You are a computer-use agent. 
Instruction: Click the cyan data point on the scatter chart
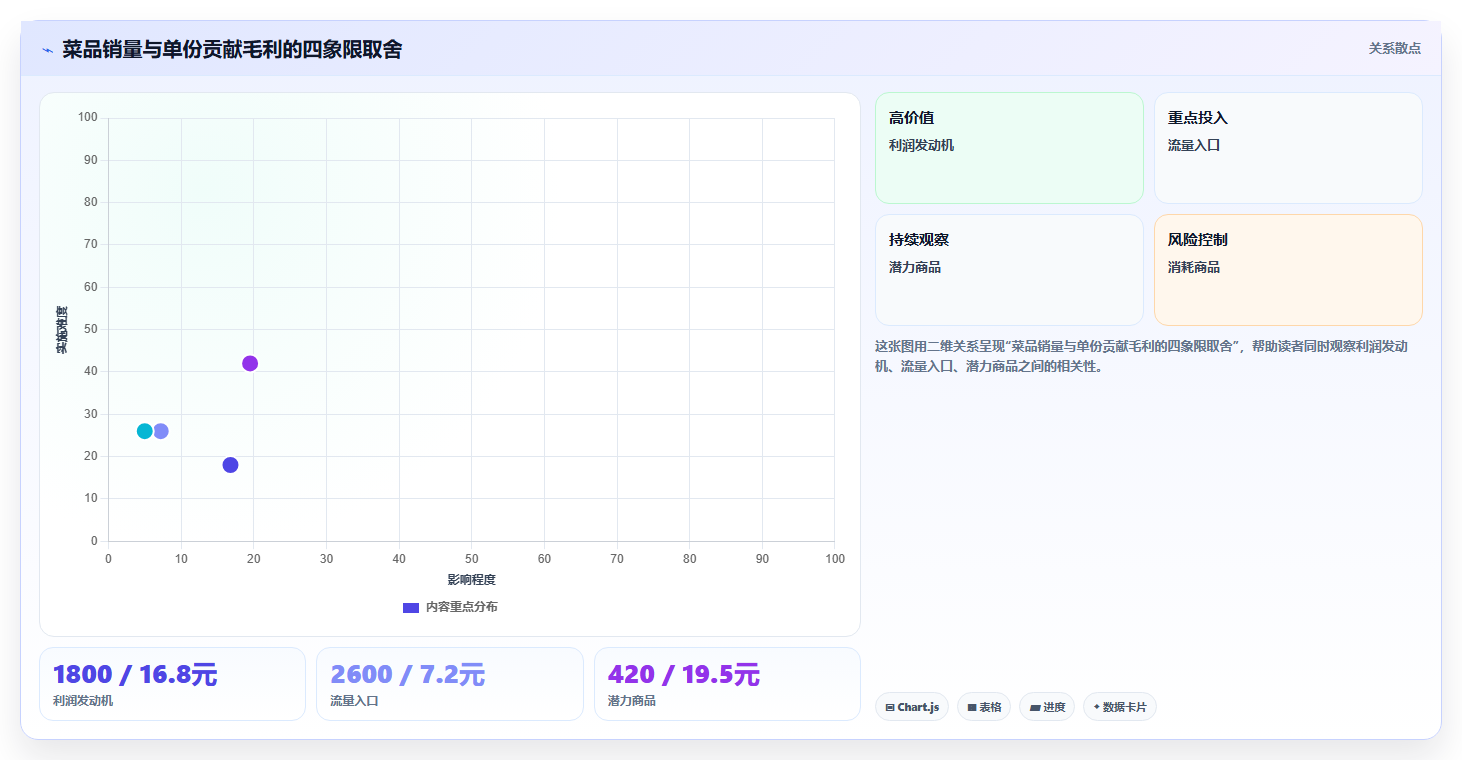[x=145, y=431]
